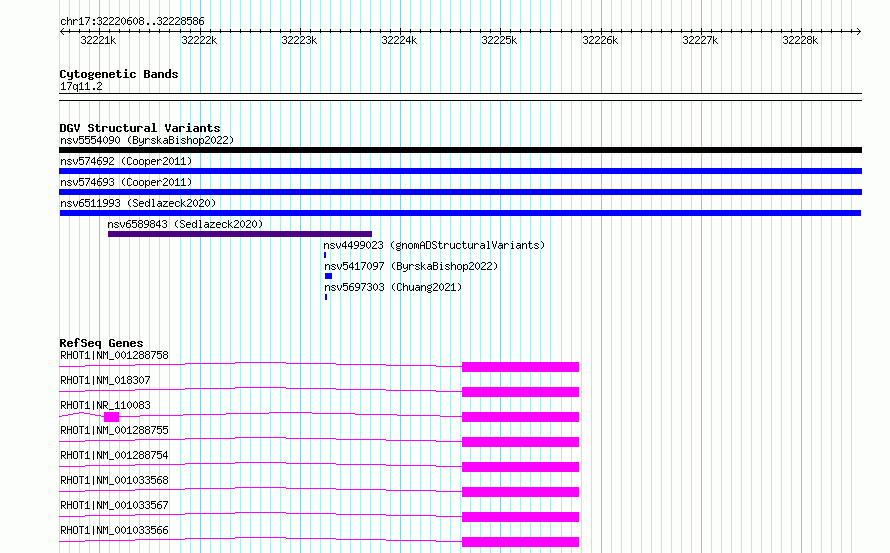Open label nsv5697303 (Chuang2021)
This screenshot has width=890, height=553.
pos(393,287)
